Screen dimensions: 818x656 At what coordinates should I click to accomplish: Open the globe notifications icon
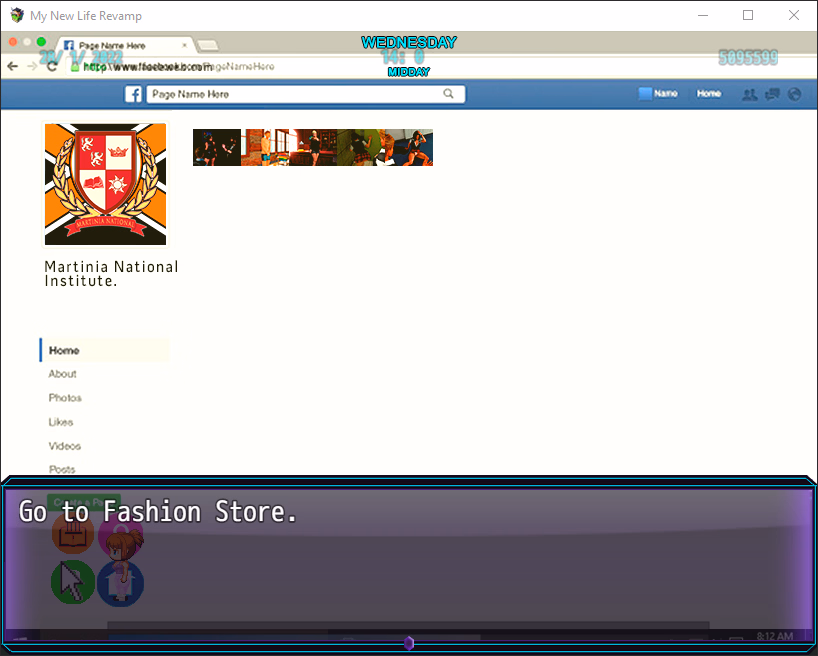pyautogui.click(x=795, y=94)
